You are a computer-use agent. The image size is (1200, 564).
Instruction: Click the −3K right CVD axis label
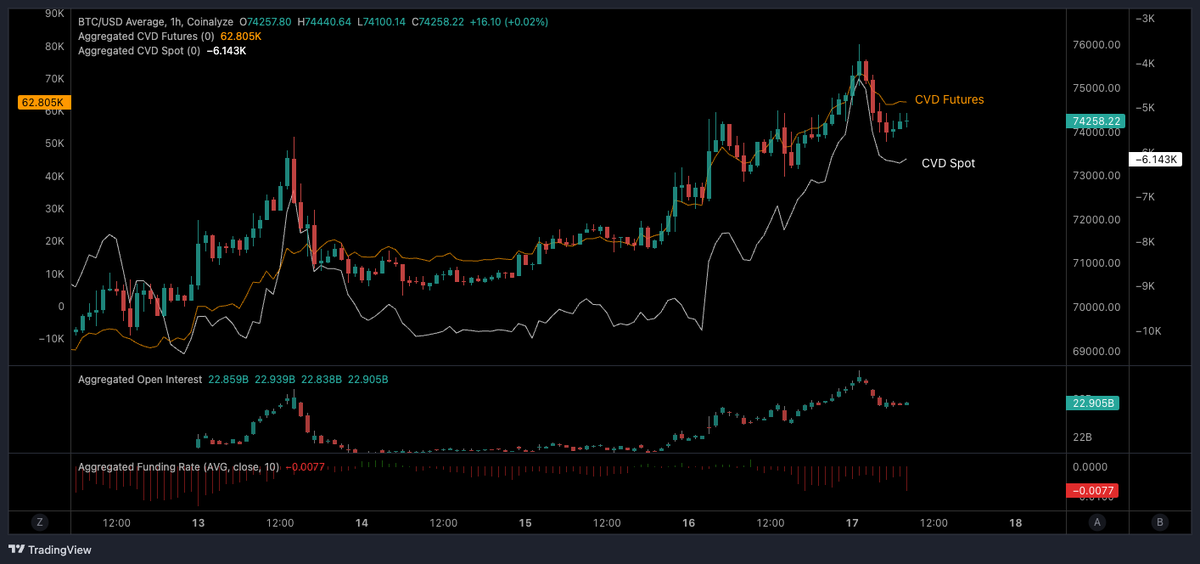click(1146, 19)
